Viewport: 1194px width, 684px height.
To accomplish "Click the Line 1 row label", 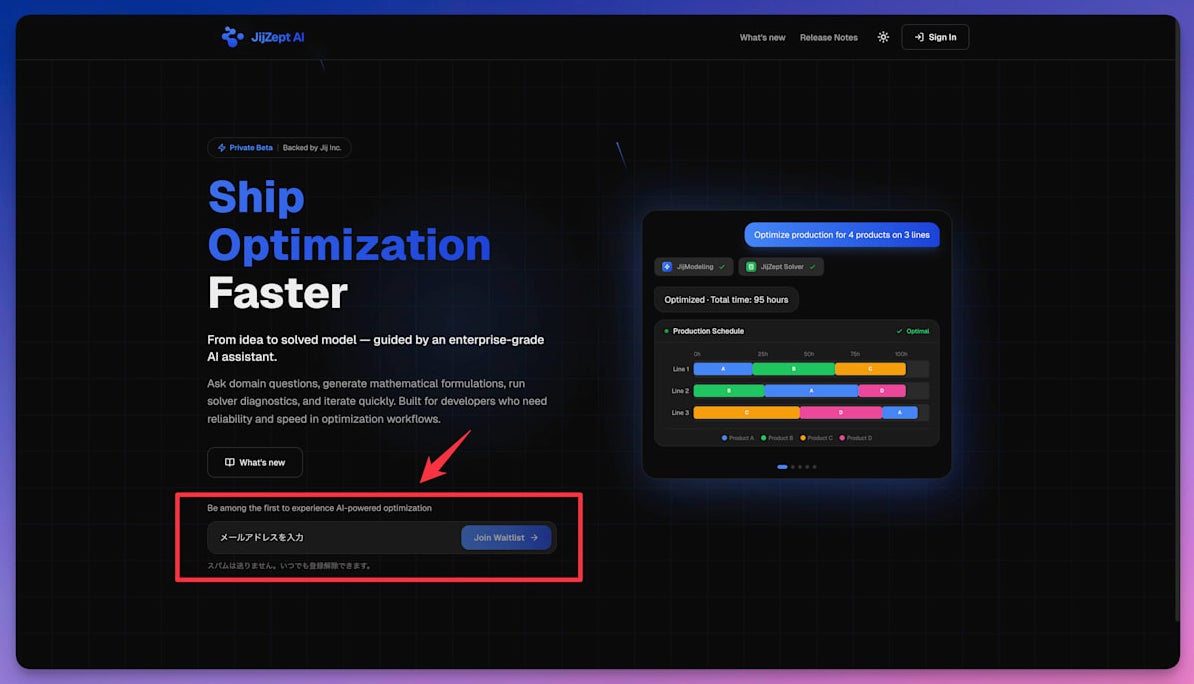I will coord(681,369).
